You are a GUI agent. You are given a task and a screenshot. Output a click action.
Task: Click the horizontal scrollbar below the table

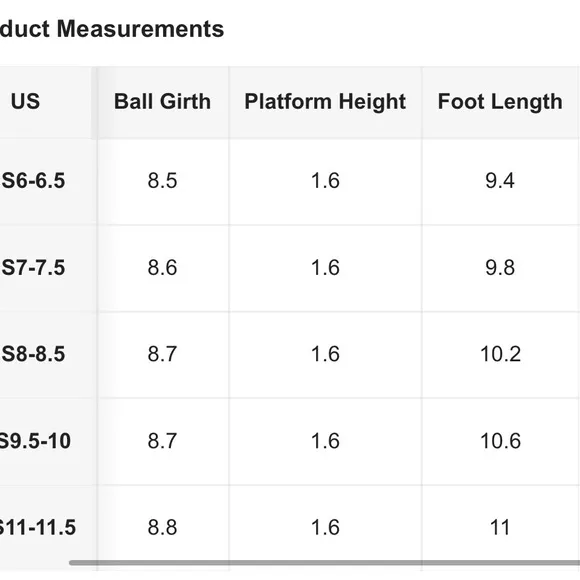[x=324, y=563]
